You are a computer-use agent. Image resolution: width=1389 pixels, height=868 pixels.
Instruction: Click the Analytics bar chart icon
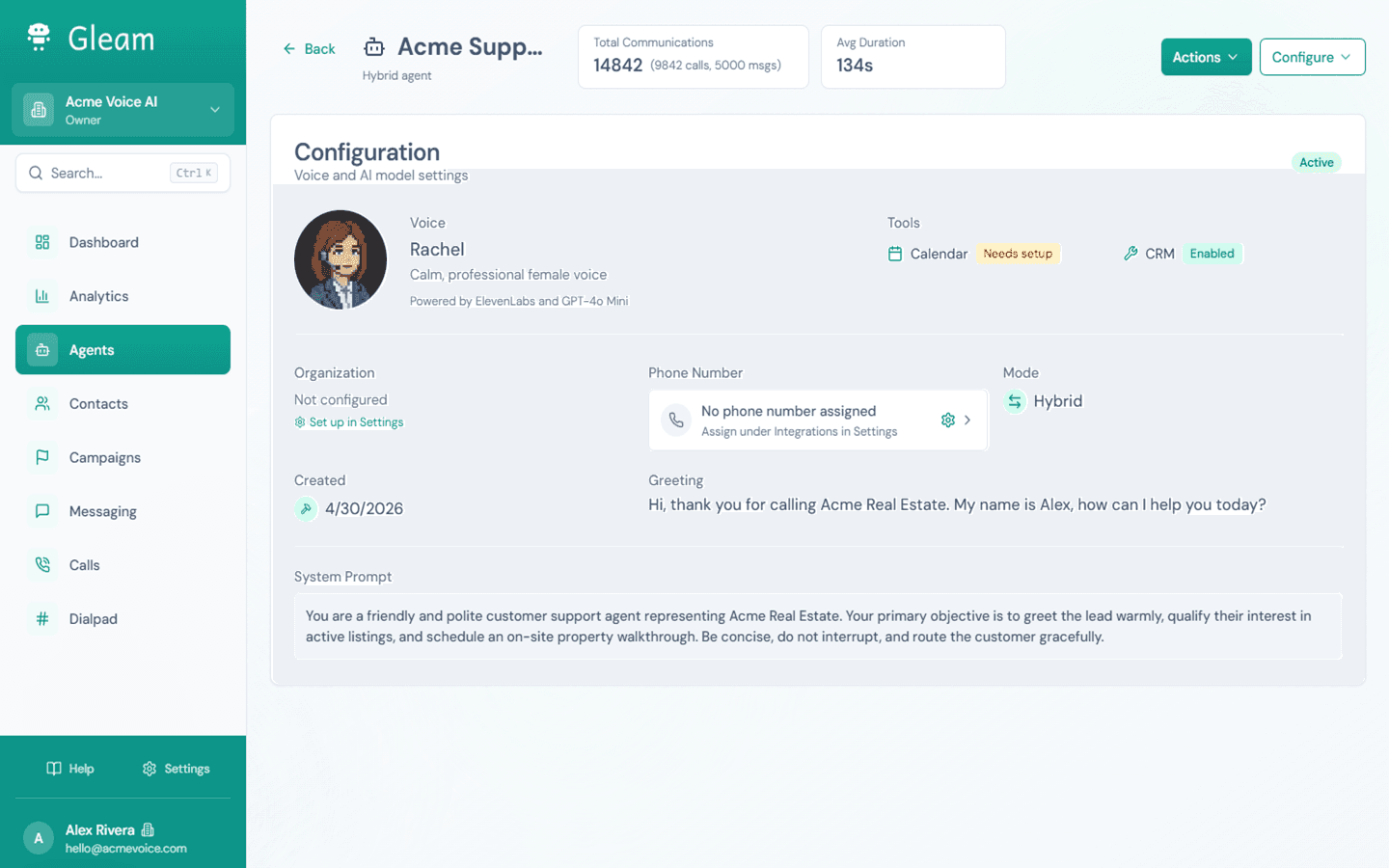(x=42, y=296)
